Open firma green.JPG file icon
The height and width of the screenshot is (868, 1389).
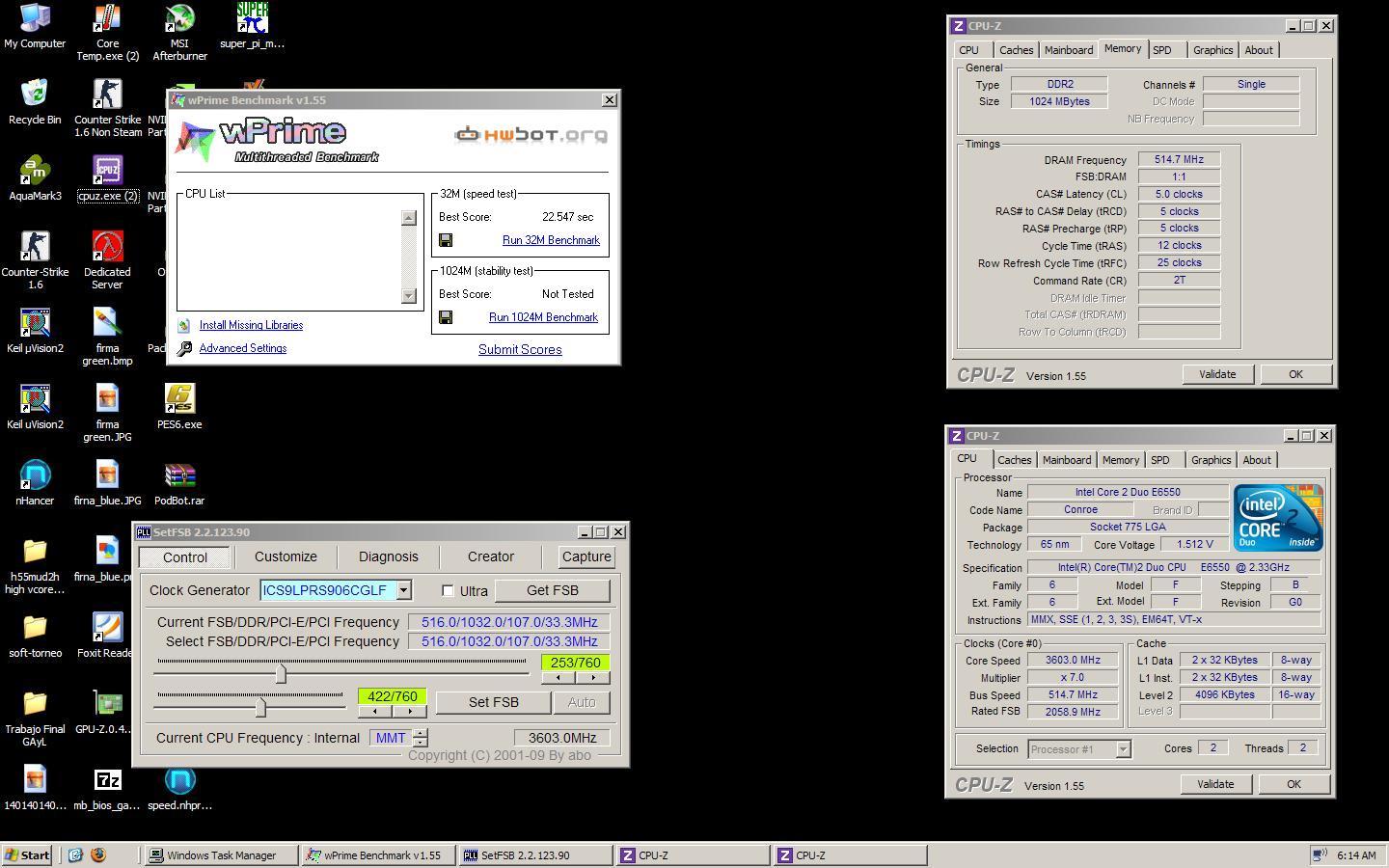pos(107,413)
